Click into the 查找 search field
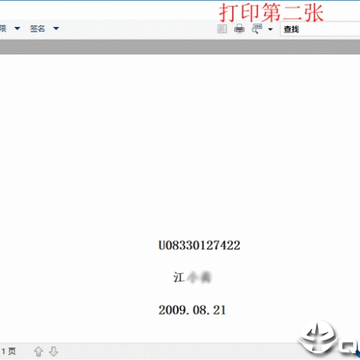Viewport: 360px width, 360px height. pos(320,29)
